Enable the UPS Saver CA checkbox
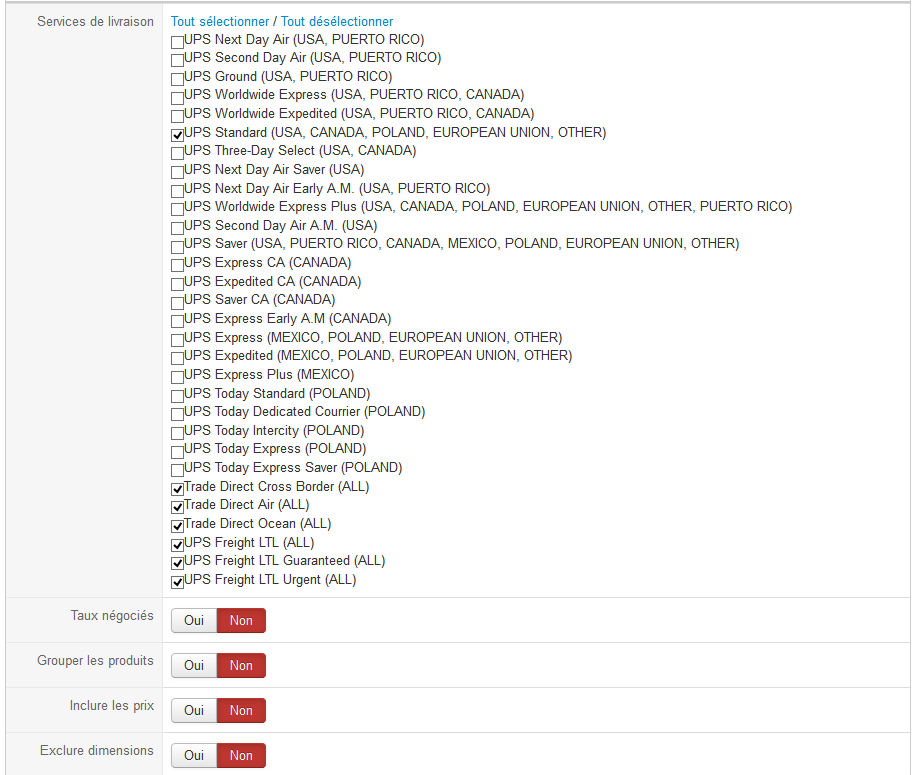Image resolution: width=918 pixels, height=775 pixels. click(177, 303)
